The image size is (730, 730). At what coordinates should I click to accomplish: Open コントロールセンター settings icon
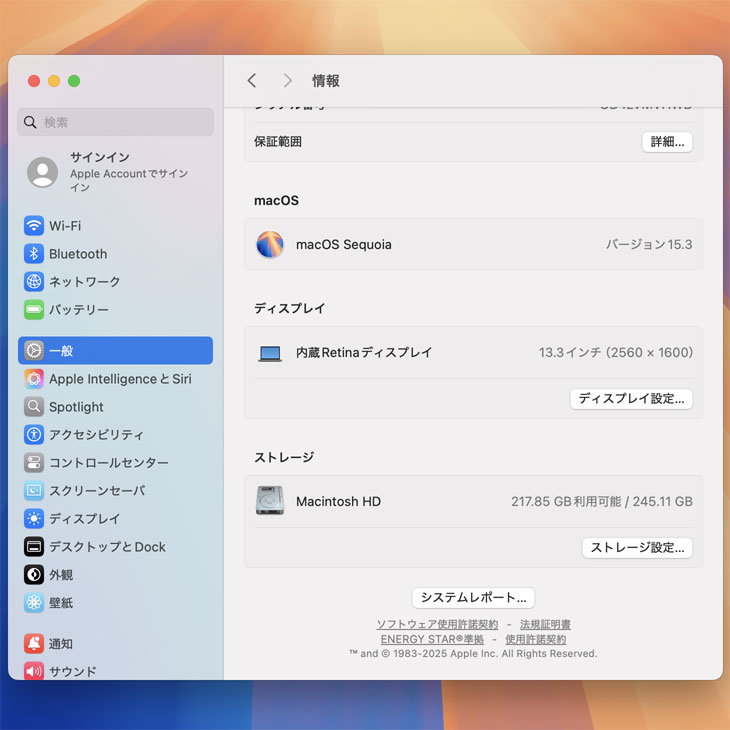(34, 463)
